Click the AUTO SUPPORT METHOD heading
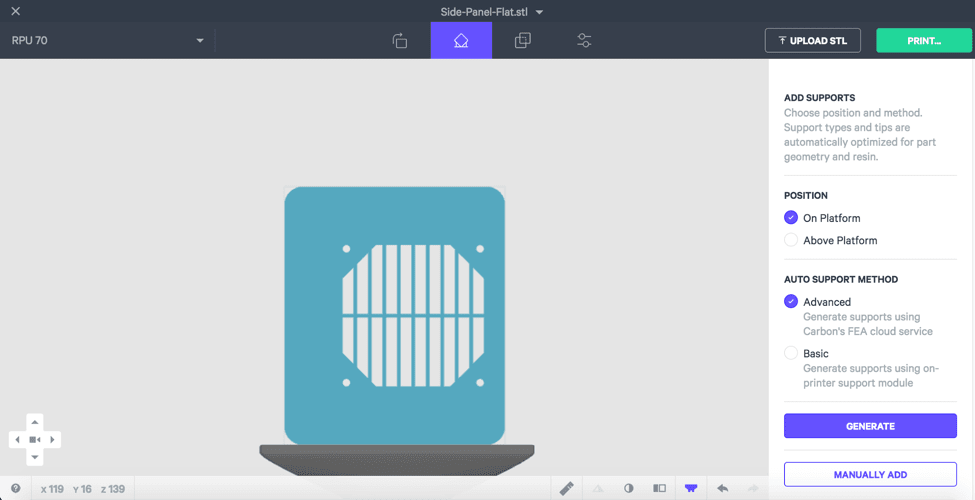The height and width of the screenshot is (500, 975). (841, 279)
